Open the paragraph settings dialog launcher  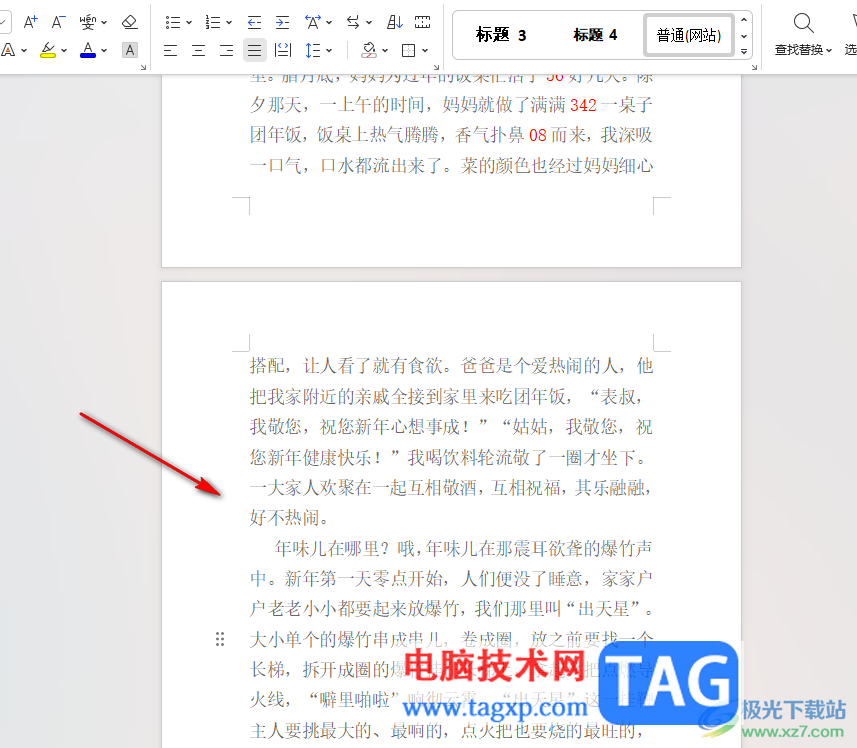point(436,67)
